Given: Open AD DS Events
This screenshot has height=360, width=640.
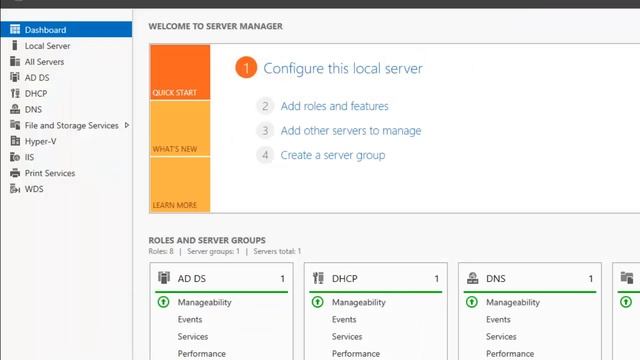Looking at the screenshot, I should coord(190,320).
